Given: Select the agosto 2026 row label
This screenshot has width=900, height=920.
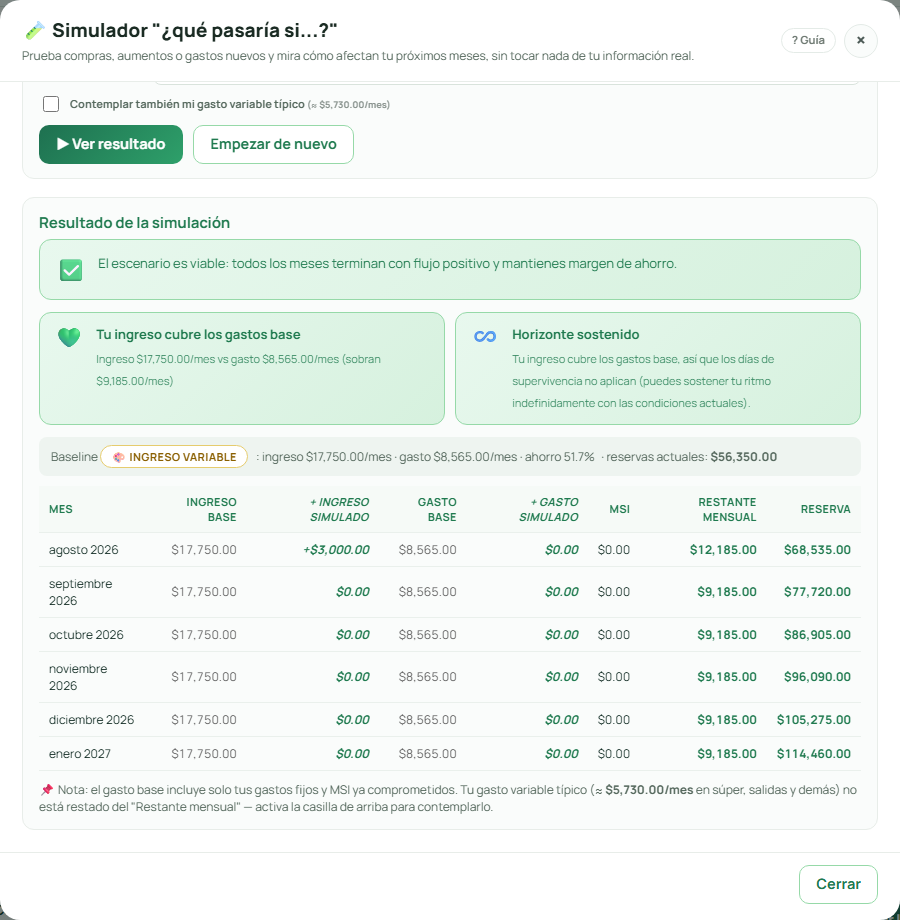Looking at the screenshot, I should [83, 550].
